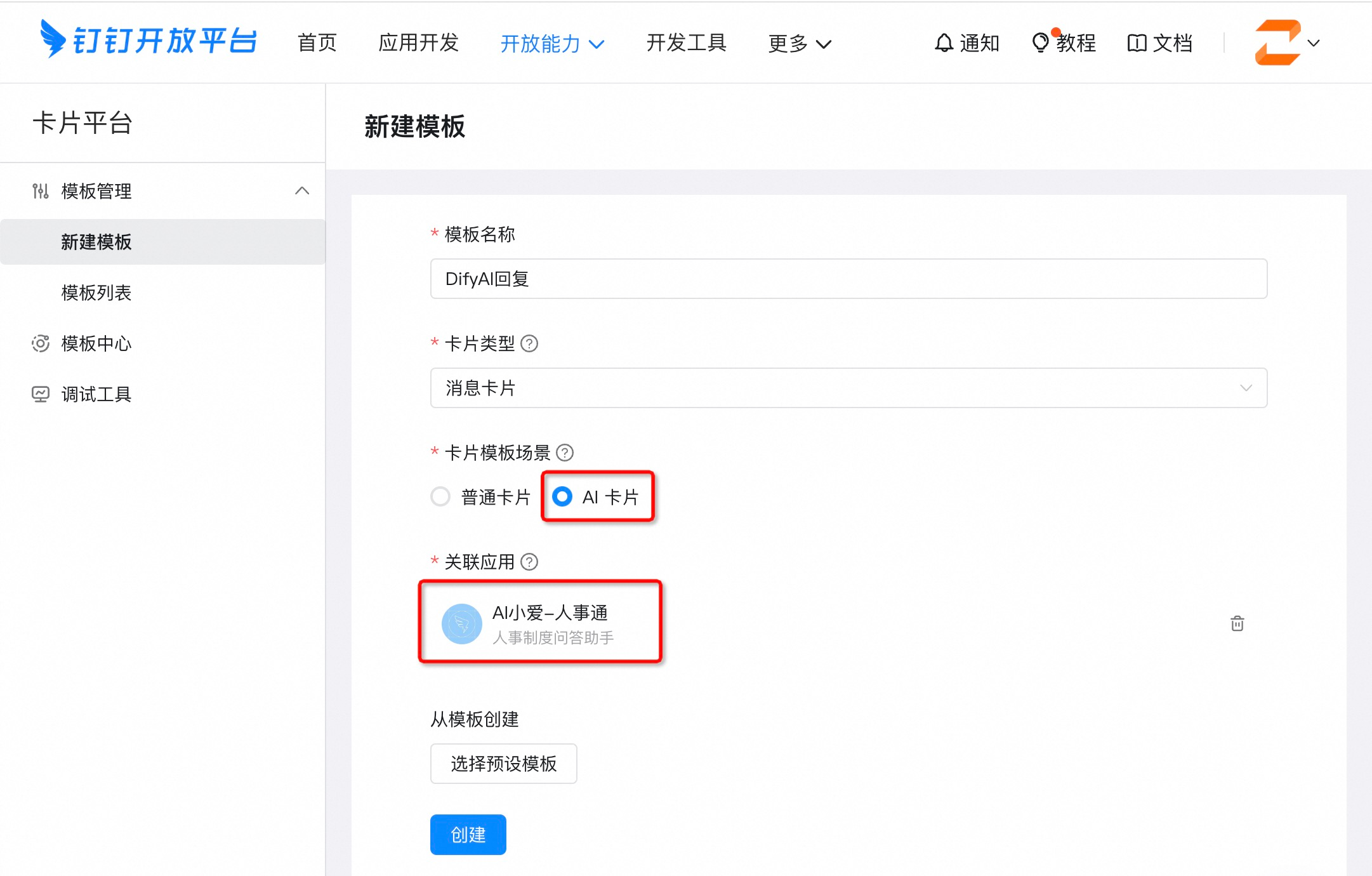
Task: Click help icon beside 关联应用
Action: coord(529,562)
